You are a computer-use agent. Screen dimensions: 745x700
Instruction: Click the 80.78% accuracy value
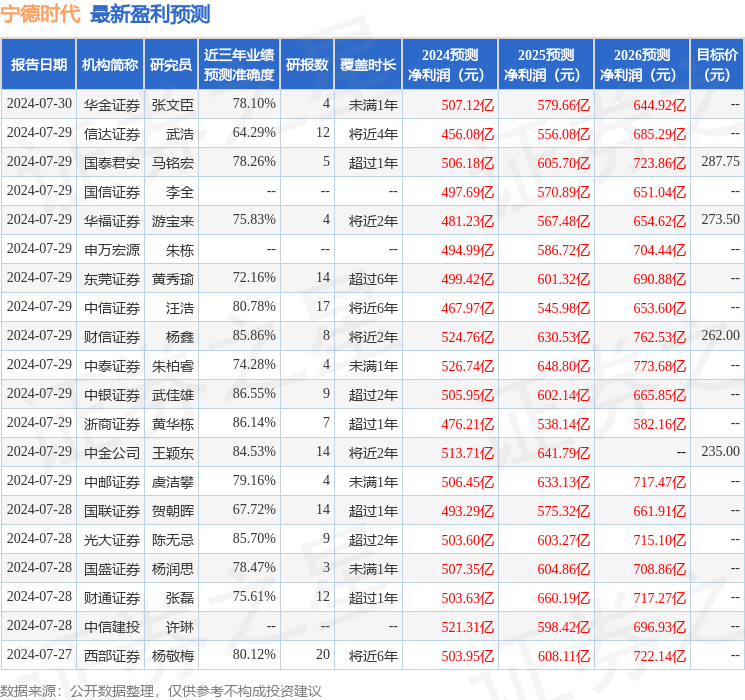tap(254, 307)
